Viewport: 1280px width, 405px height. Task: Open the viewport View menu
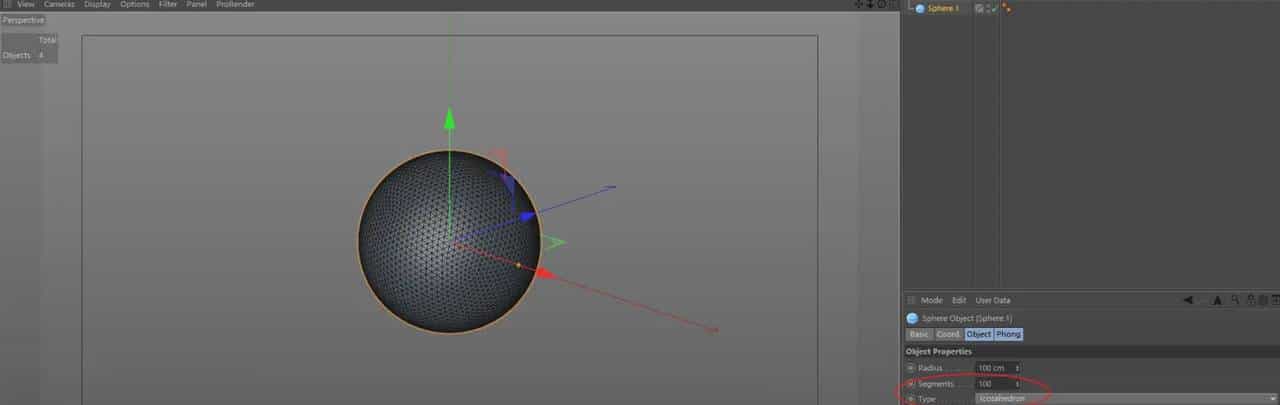click(x=25, y=4)
